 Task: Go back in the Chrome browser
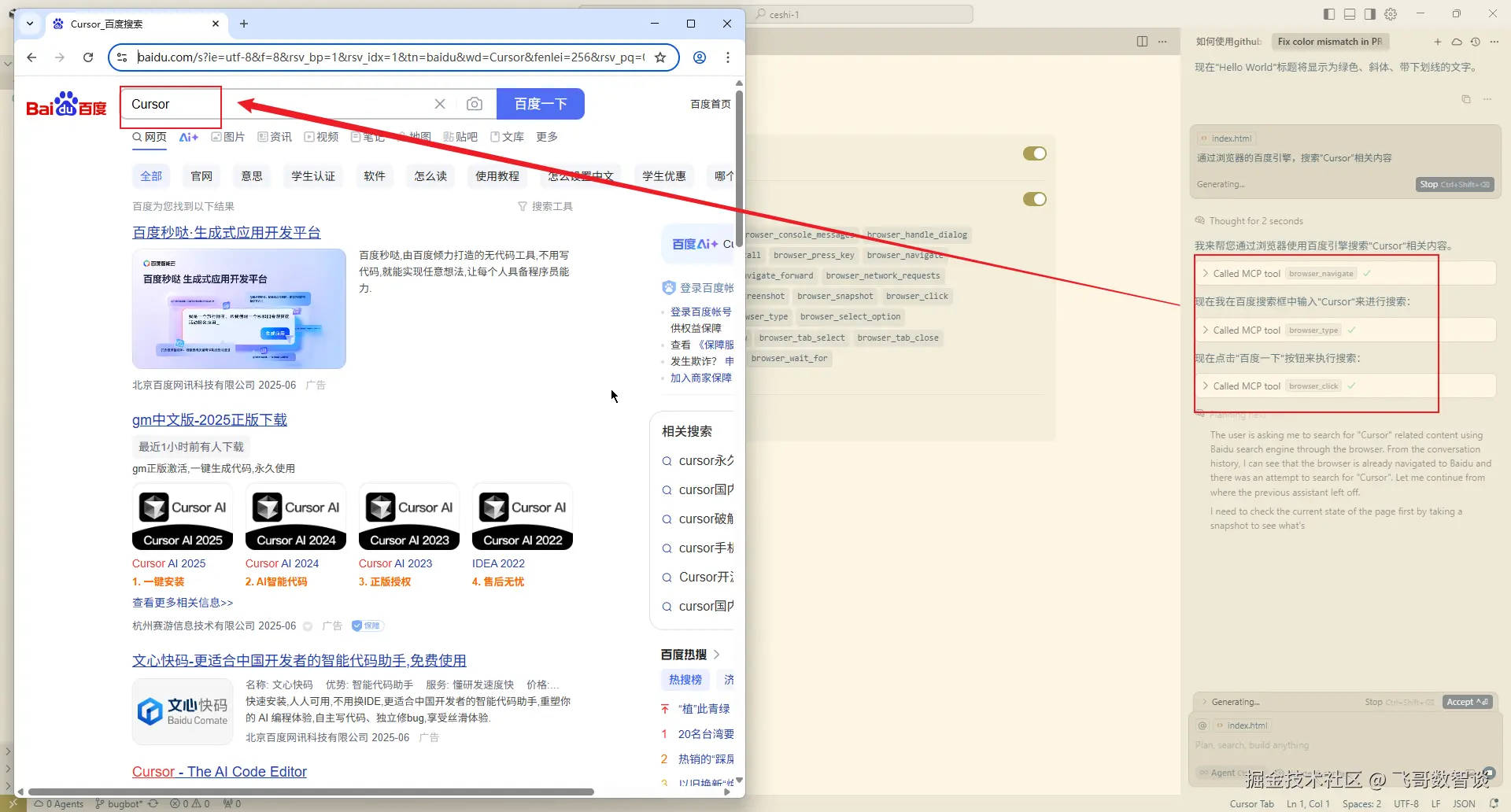coord(31,57)
